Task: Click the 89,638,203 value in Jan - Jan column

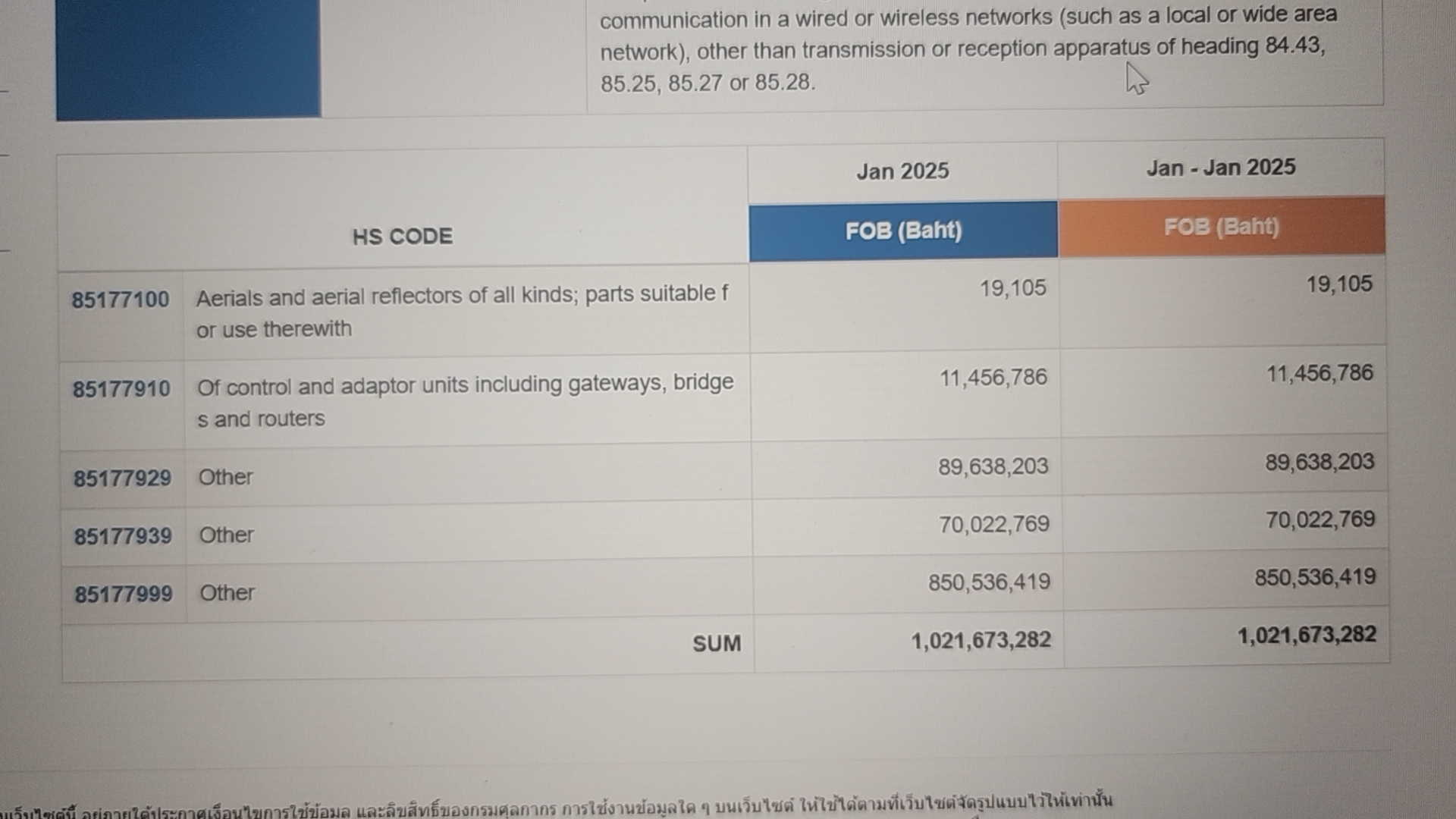Action: [1319, 462]
